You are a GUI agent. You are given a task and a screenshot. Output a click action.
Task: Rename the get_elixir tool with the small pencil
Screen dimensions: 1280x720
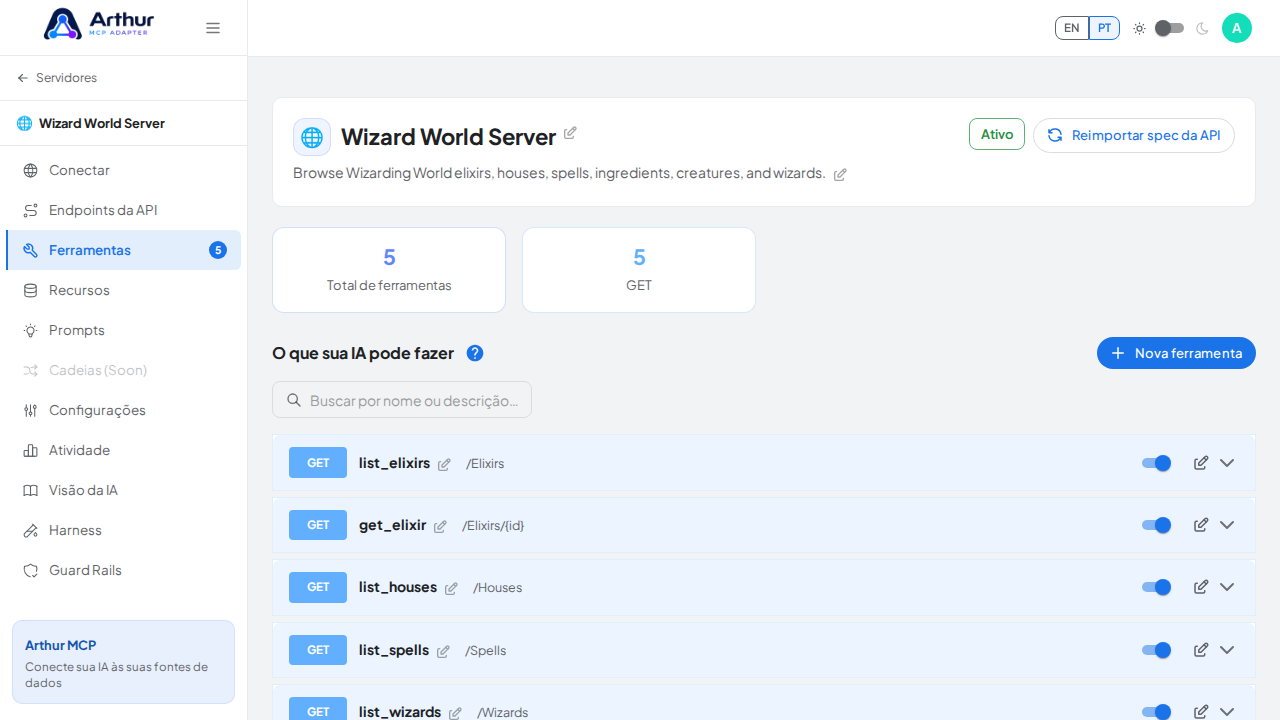440,526
